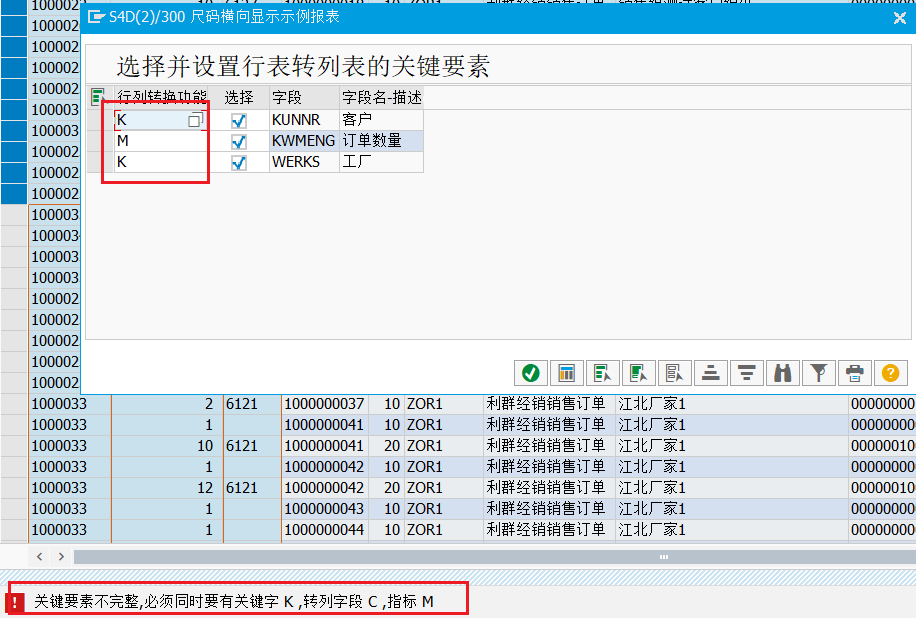
Task: Set a filter with the funnel icon
Action: [819, 373]
